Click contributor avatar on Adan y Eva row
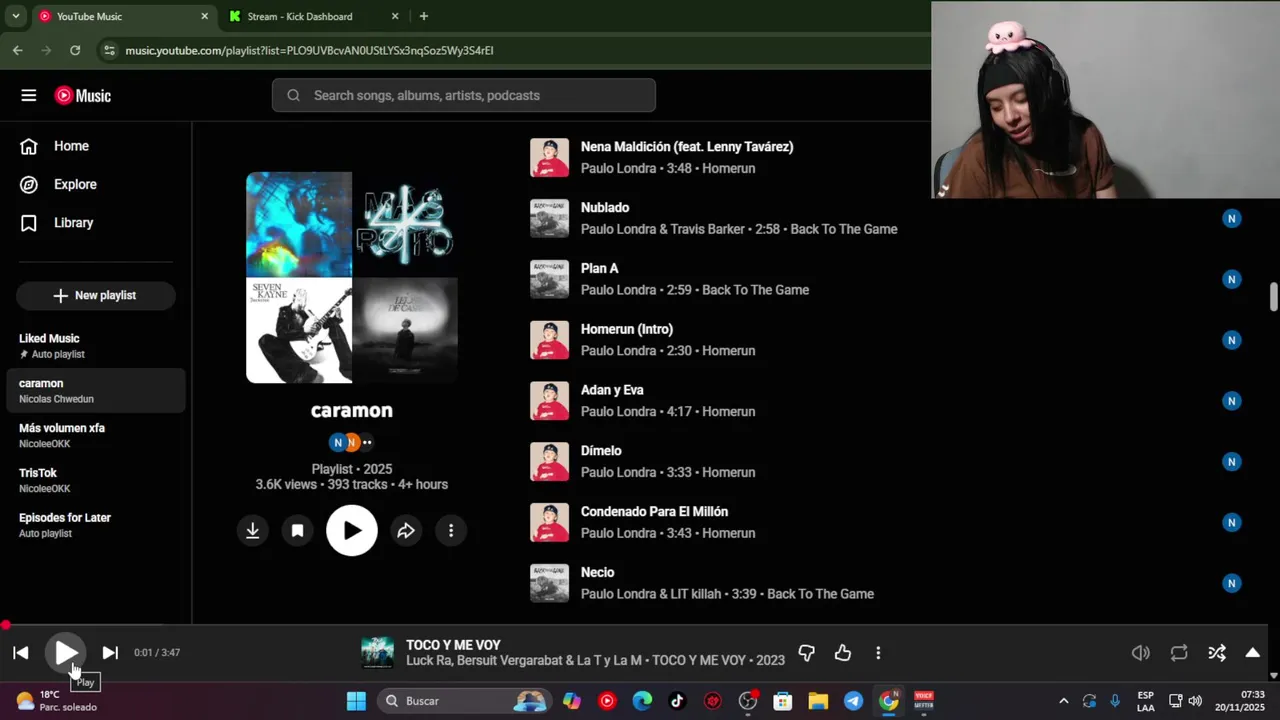The image size is (1280, 720). point(1232,401)
